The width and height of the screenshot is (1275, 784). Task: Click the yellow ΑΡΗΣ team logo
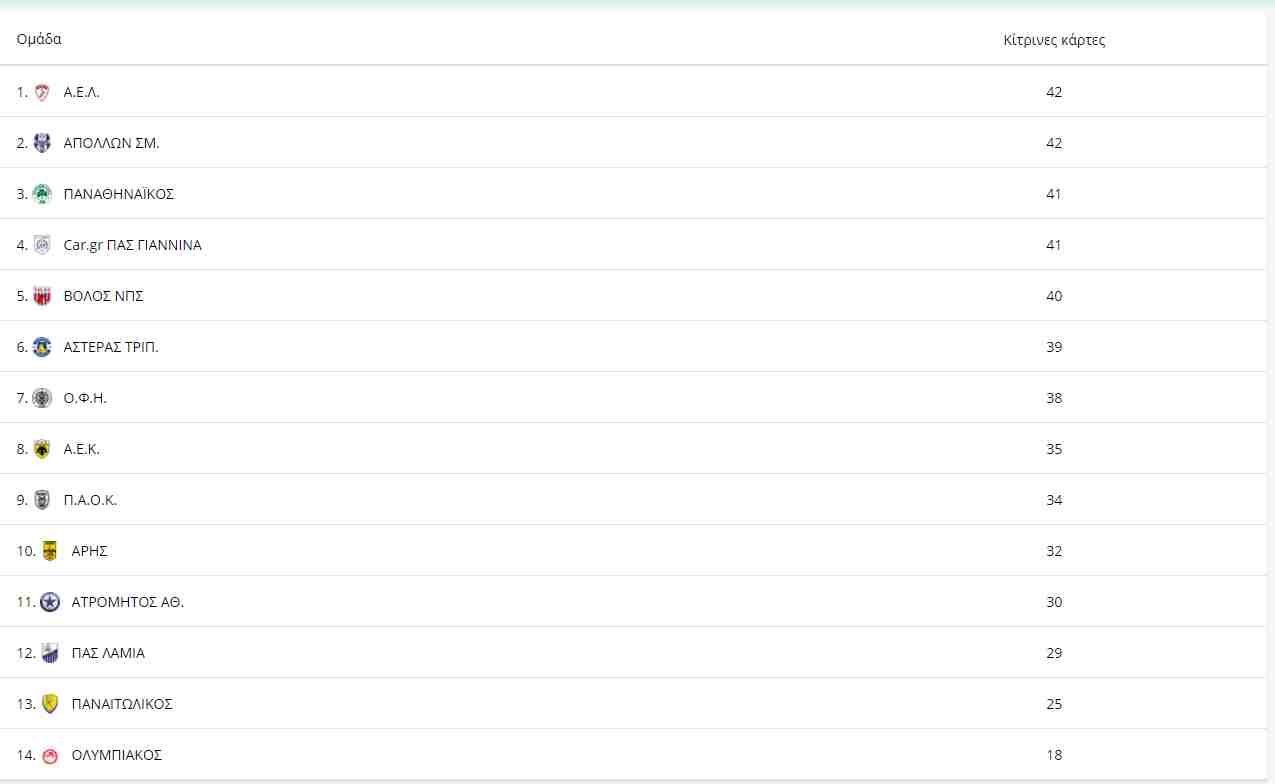(50, 551)
